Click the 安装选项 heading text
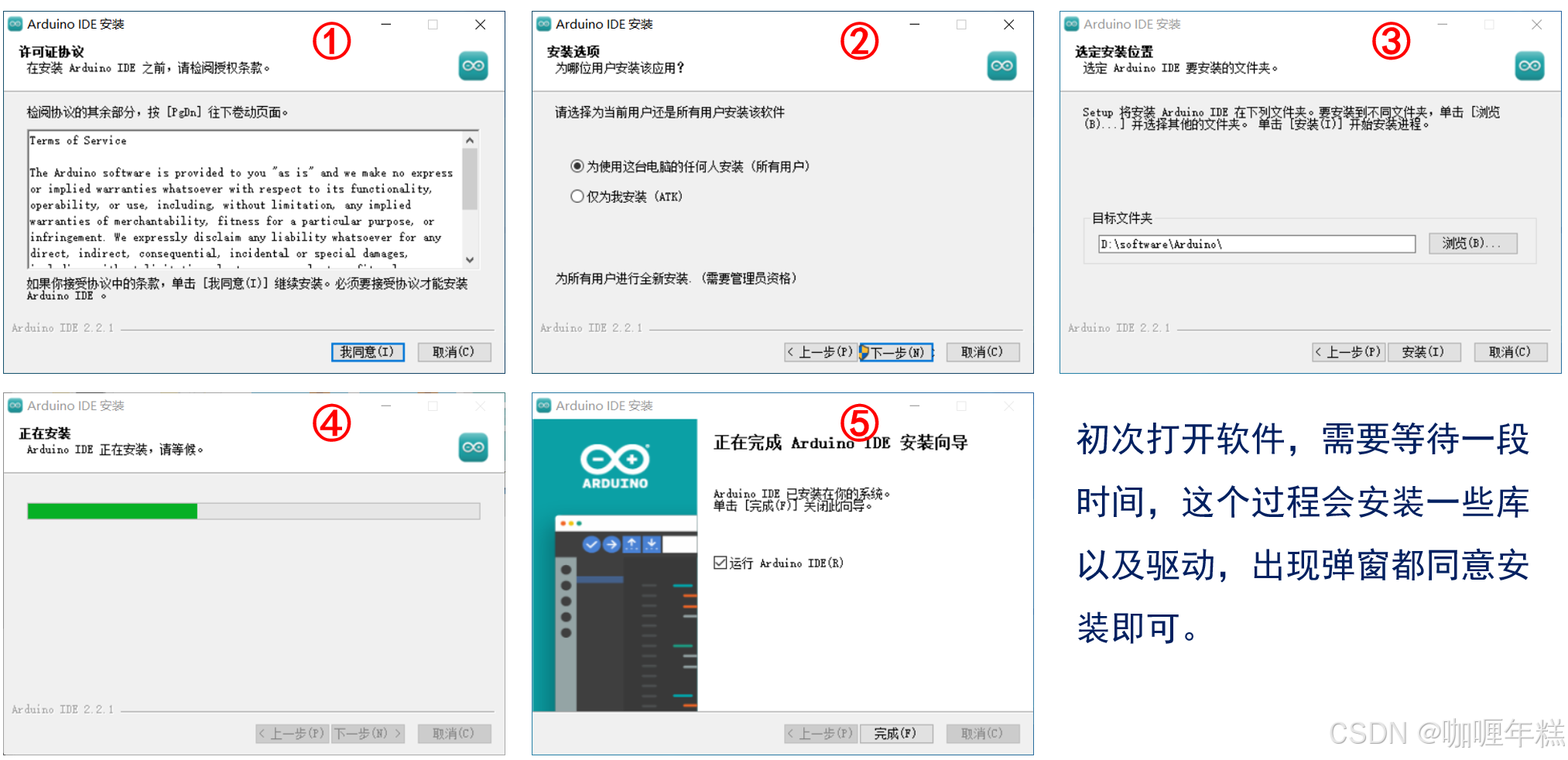 pyautogui.click(x=573, y=52)
